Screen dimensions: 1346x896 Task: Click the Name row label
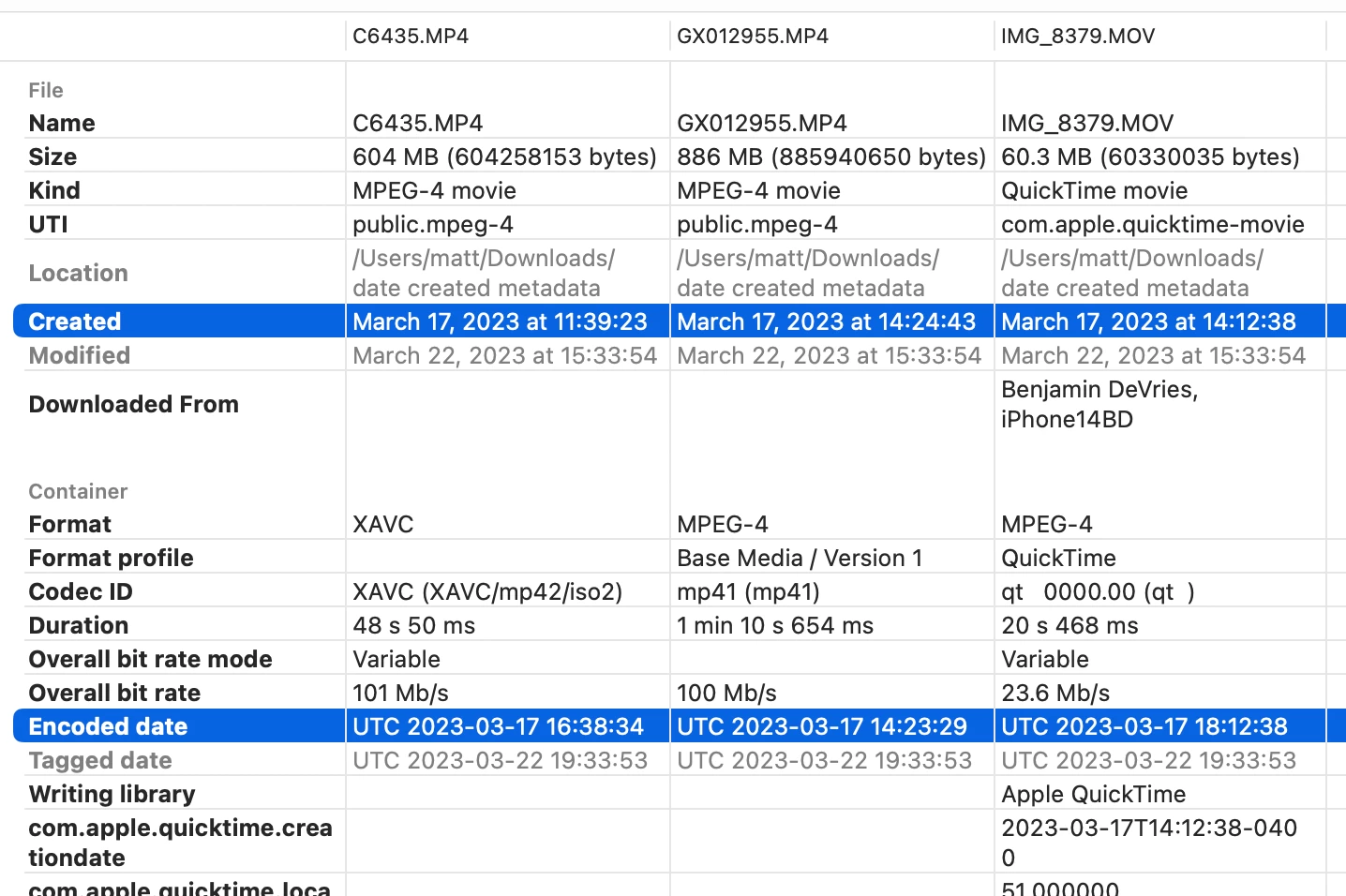pos(62,123)
